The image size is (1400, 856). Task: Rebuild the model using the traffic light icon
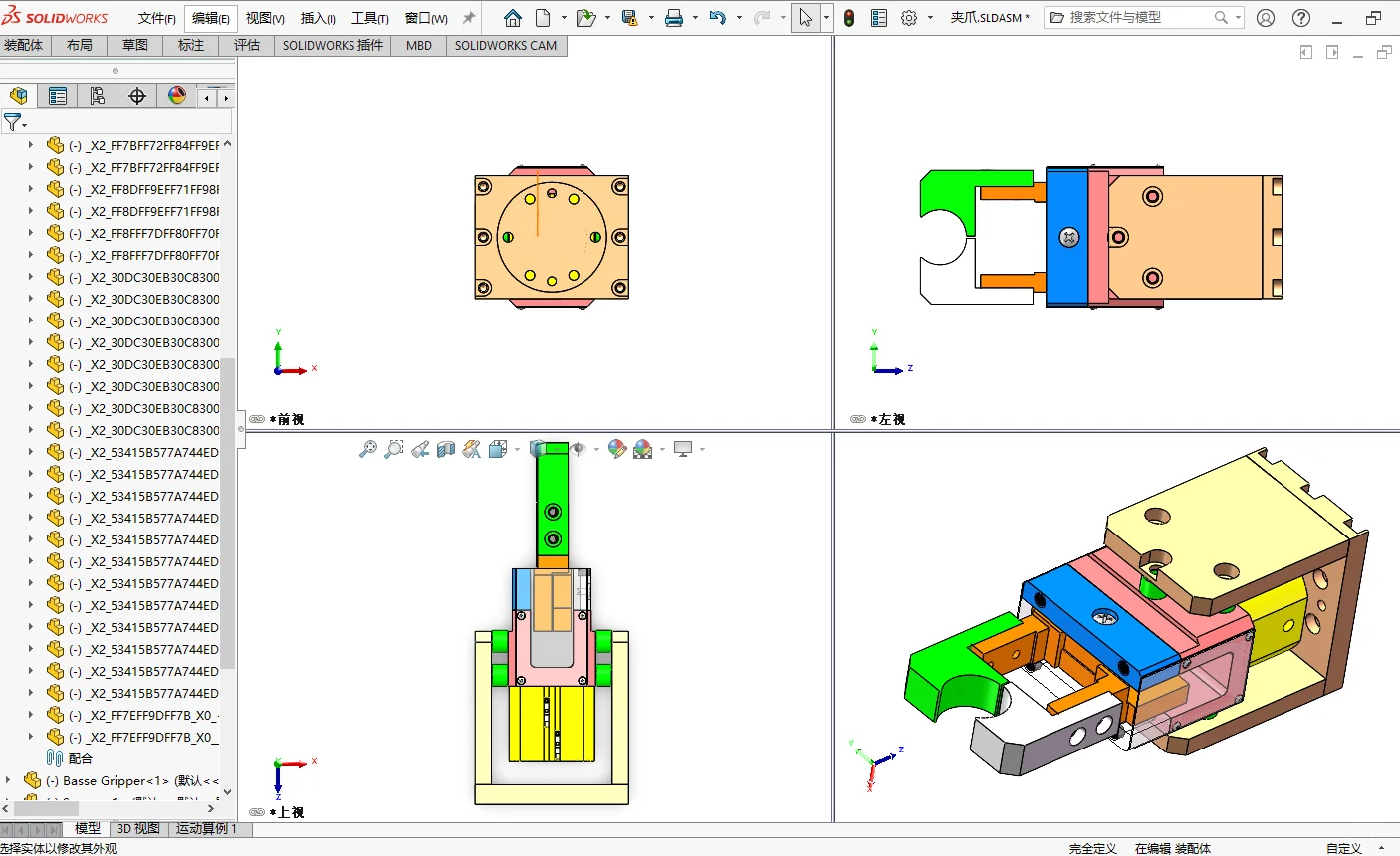pos(849,18)
